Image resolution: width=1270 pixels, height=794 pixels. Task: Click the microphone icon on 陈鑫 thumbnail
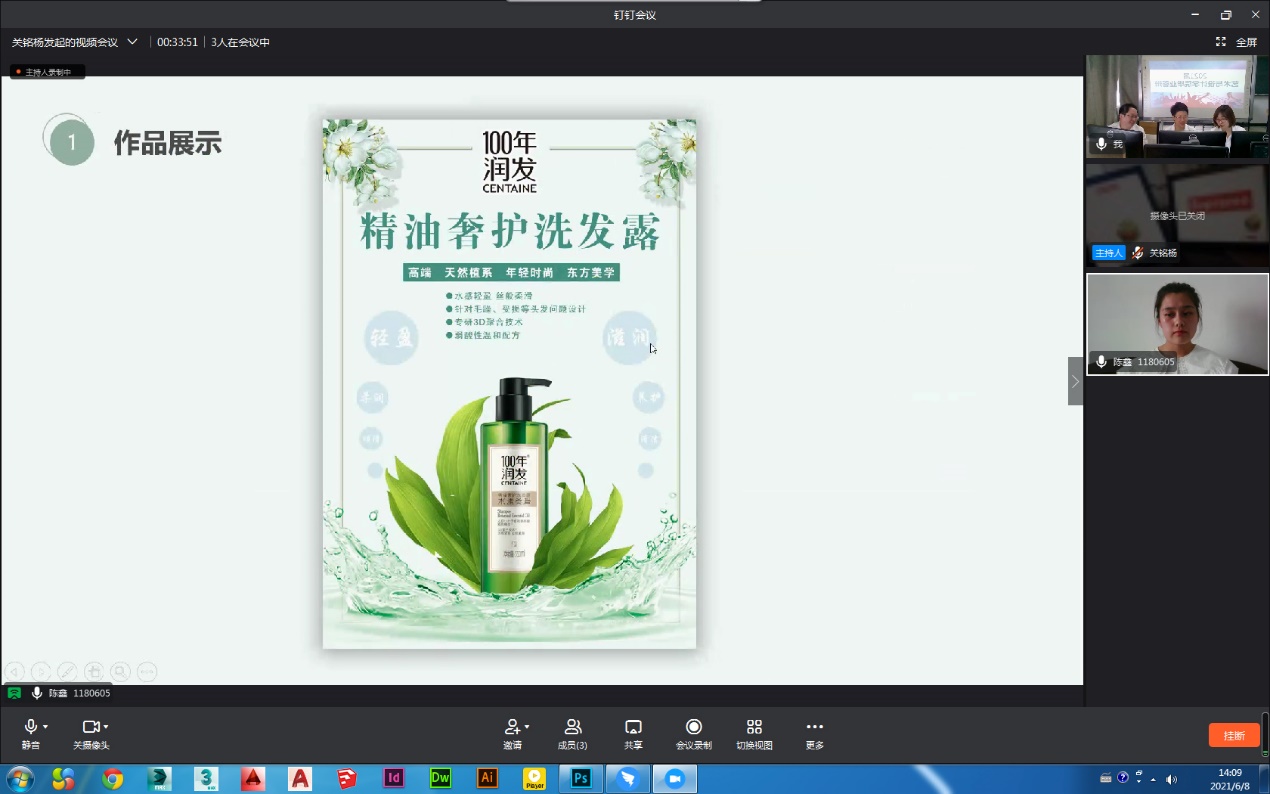1101,361
